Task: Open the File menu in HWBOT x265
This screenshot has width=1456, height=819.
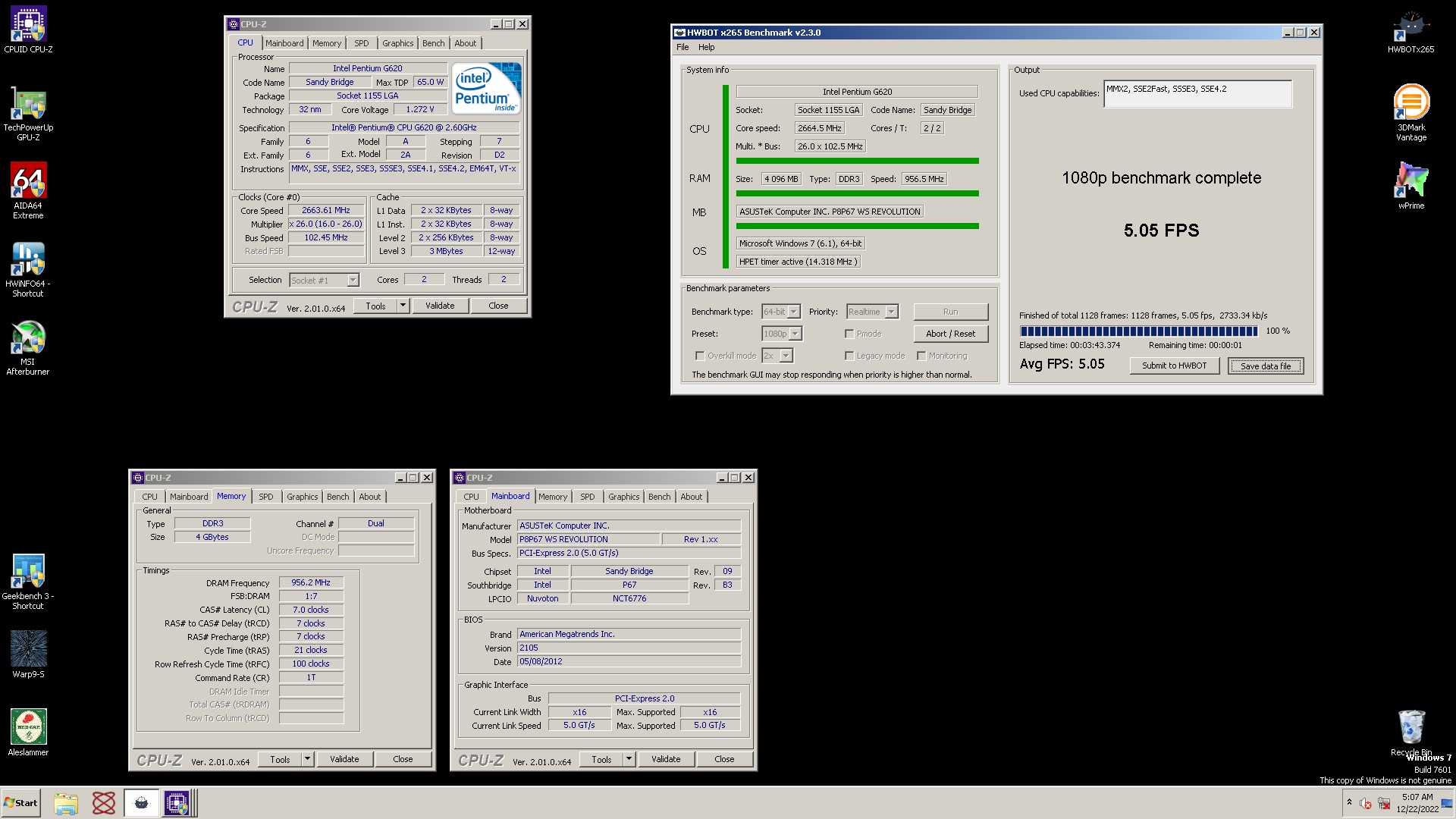Action: (x=682, y=47)
